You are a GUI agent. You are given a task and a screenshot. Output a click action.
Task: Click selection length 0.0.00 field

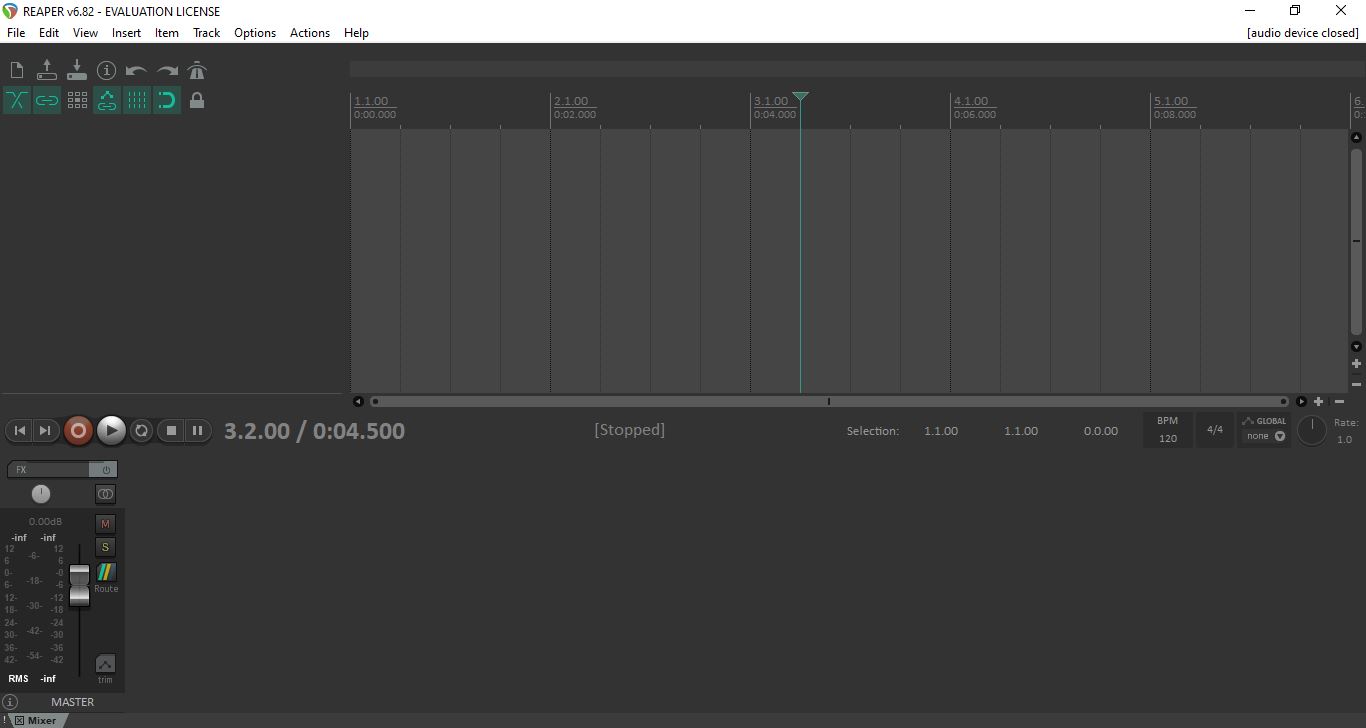point(1101,431)
